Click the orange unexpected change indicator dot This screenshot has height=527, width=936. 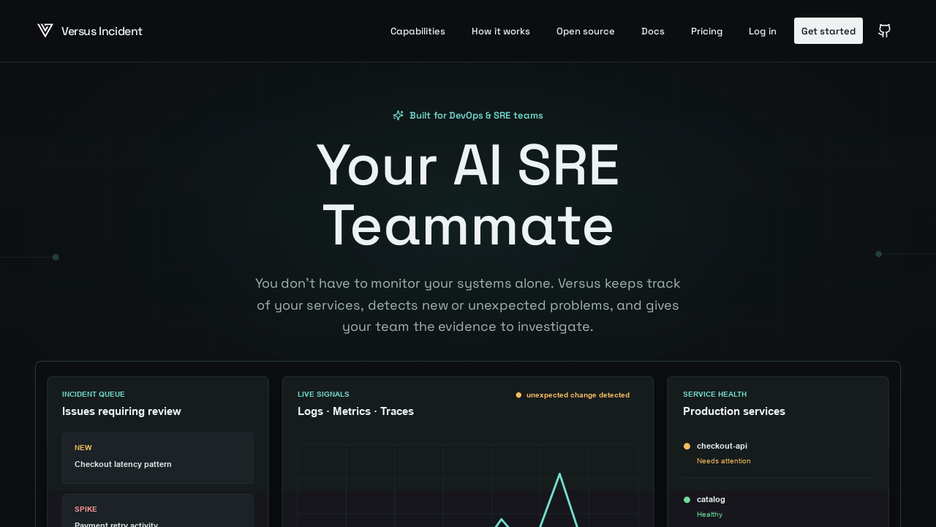click(x=518, y=395)
